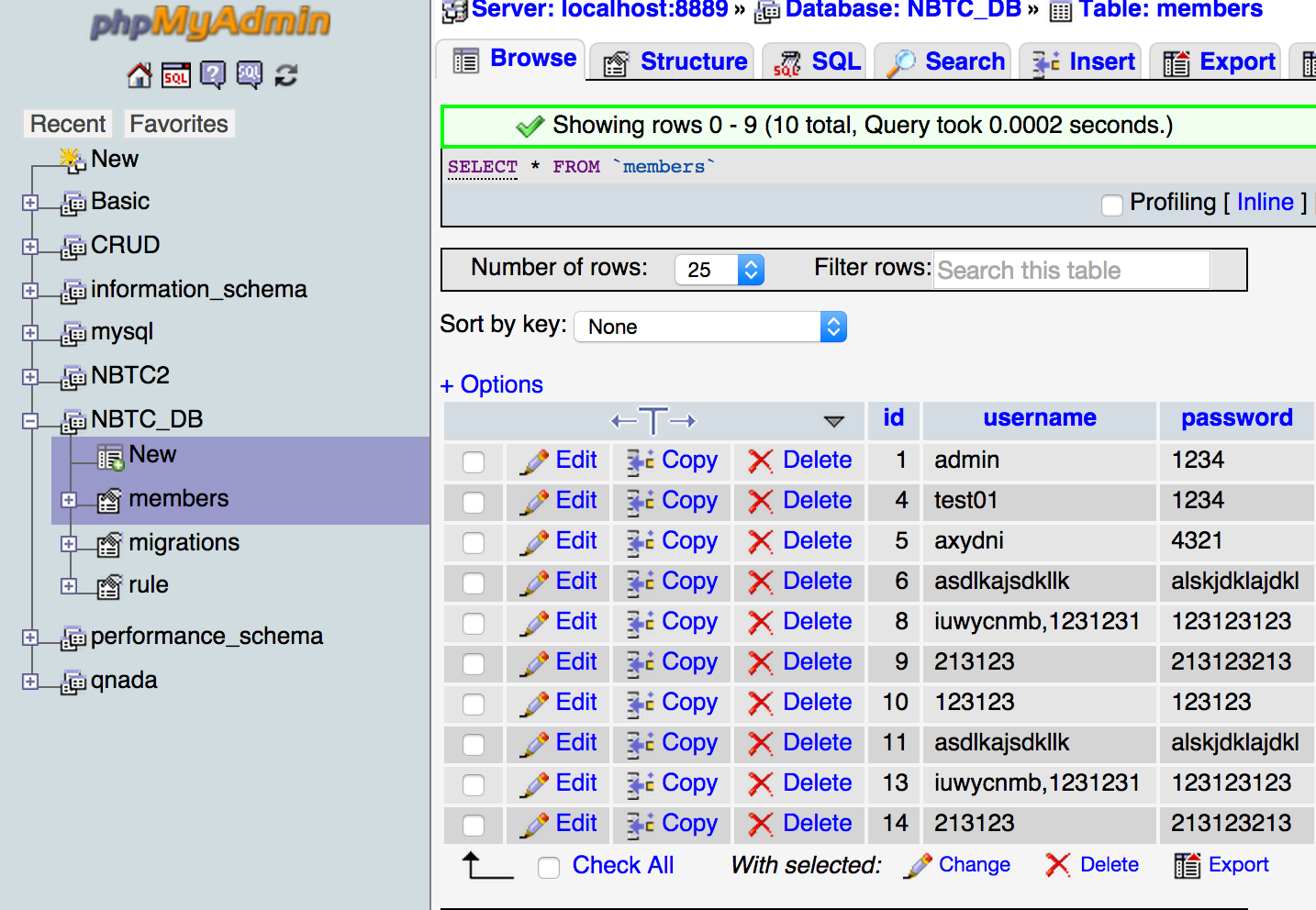Click the full texts toggle arrows icon
The width and height of the screenshot is (1316, 910).
tap(653, 421)
